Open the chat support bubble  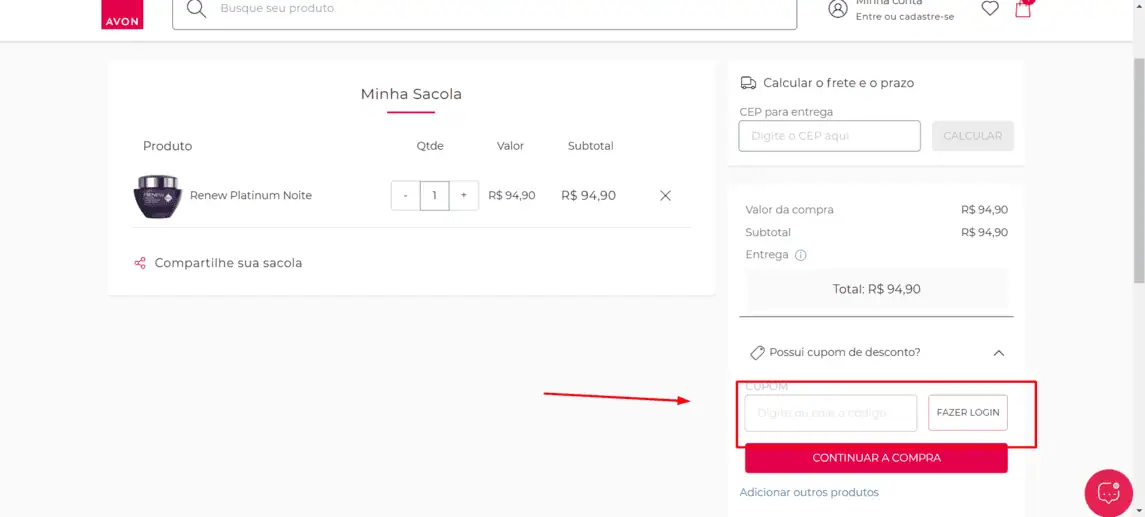point(1108,493)
